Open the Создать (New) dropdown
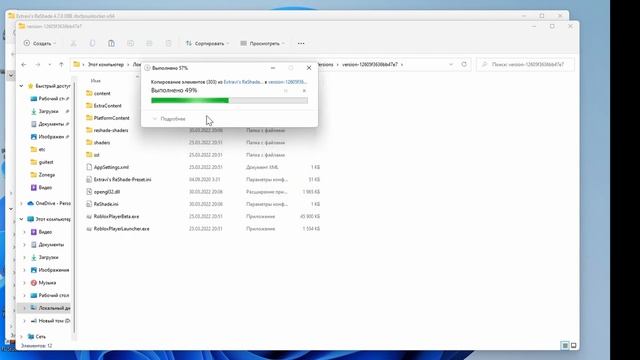640x360 pixels. [x=40, y=43]
